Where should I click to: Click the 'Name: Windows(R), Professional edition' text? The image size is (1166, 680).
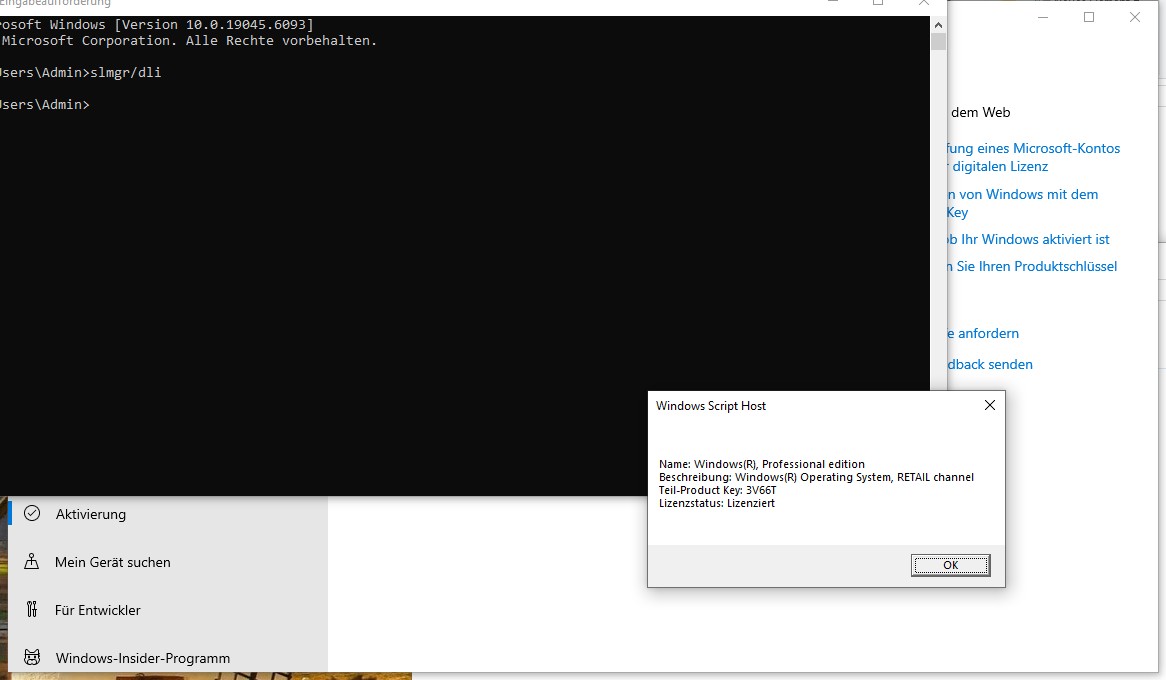pos(761,464)
